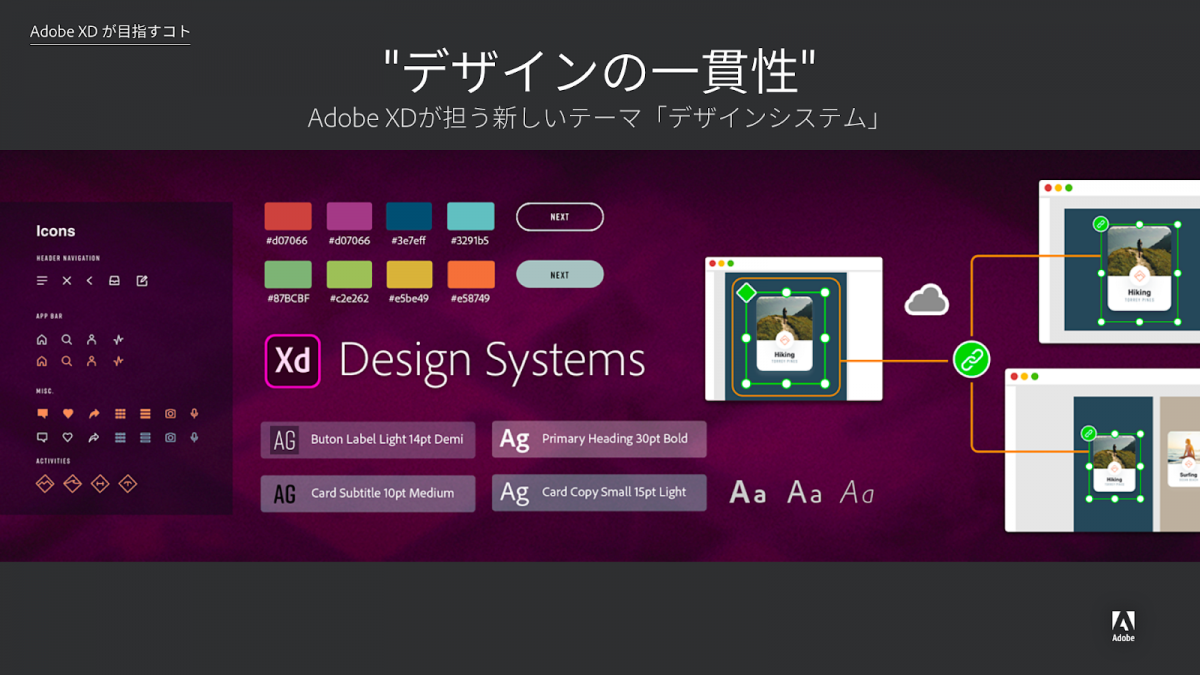Click the orange grid view icon
The width and height of the screenshot is (1200, 675).
tap(120, 413)
